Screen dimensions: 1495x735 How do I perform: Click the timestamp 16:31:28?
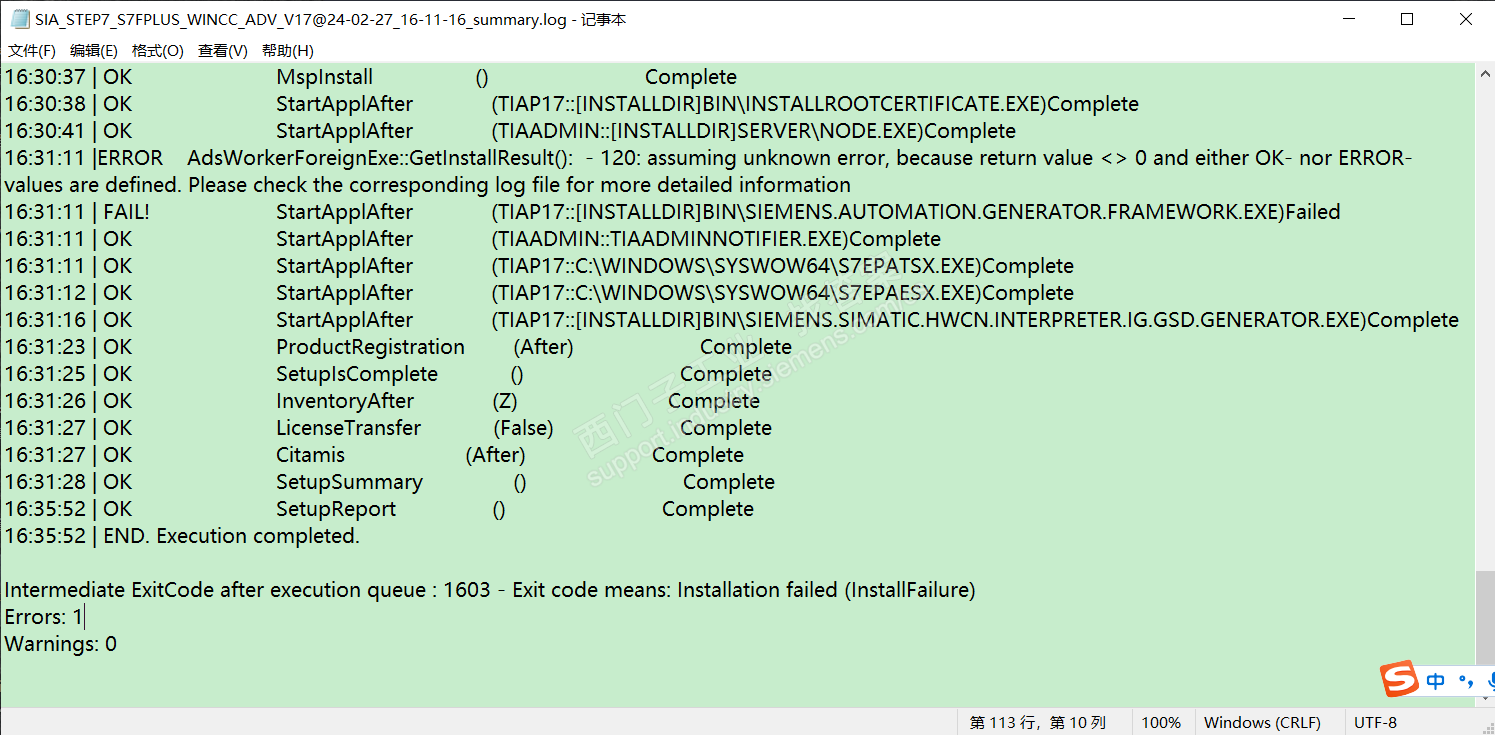pyautogui.click(x=45, y=482)
